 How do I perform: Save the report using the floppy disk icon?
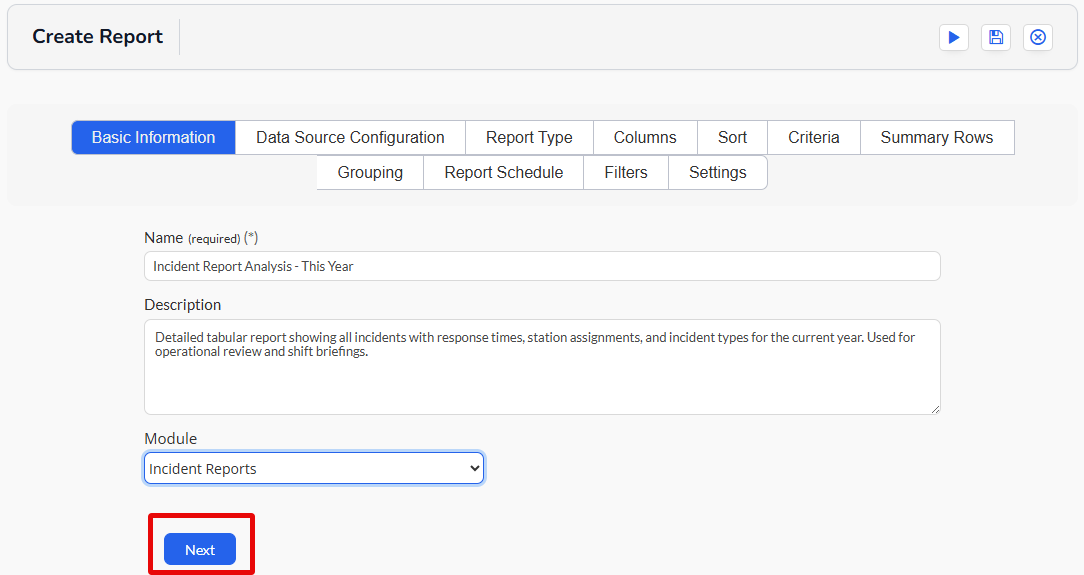[x=996, y=37]
